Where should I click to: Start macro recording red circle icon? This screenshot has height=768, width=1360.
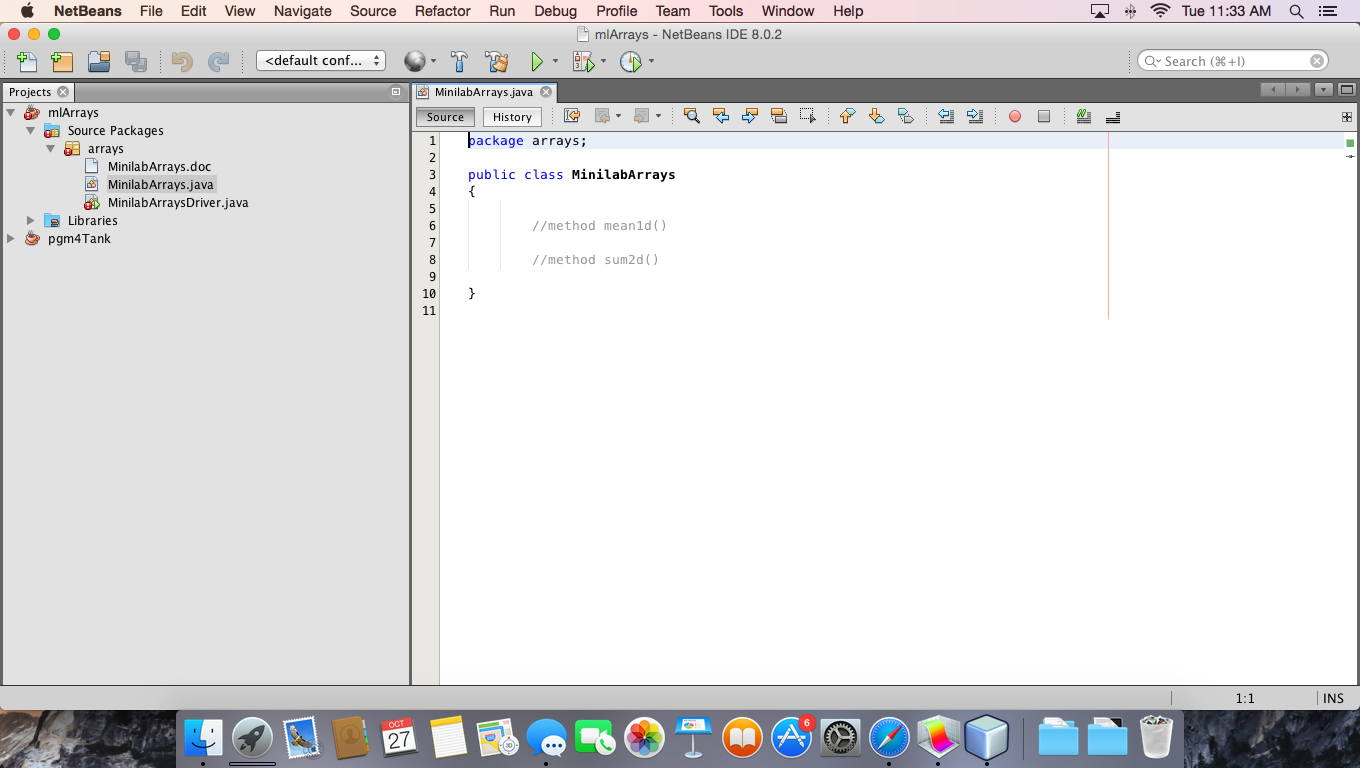tap(1015, 116)
